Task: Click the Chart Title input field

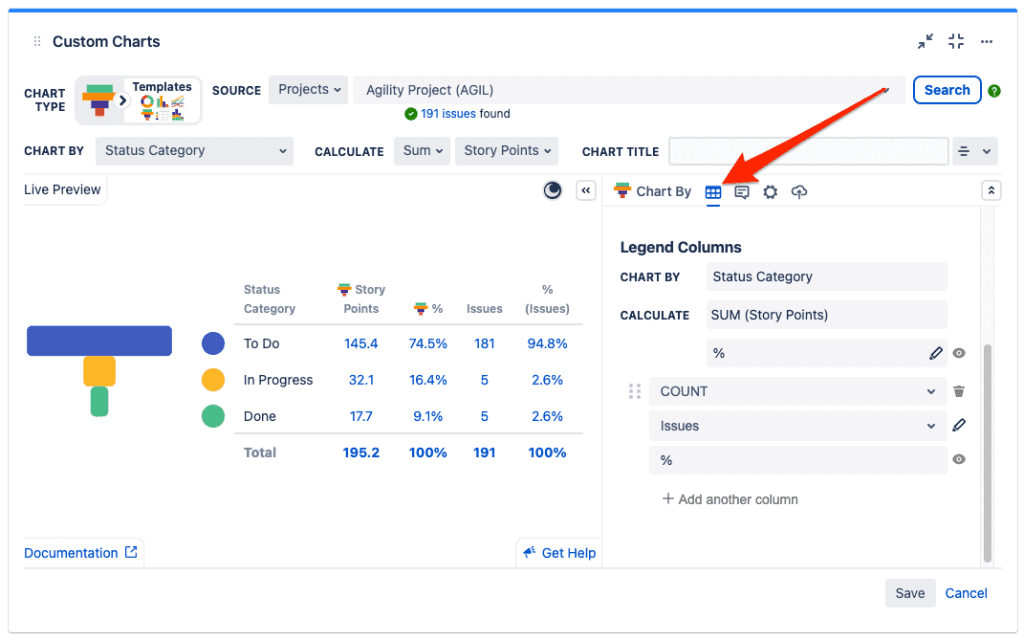Action: click(807, 152)
